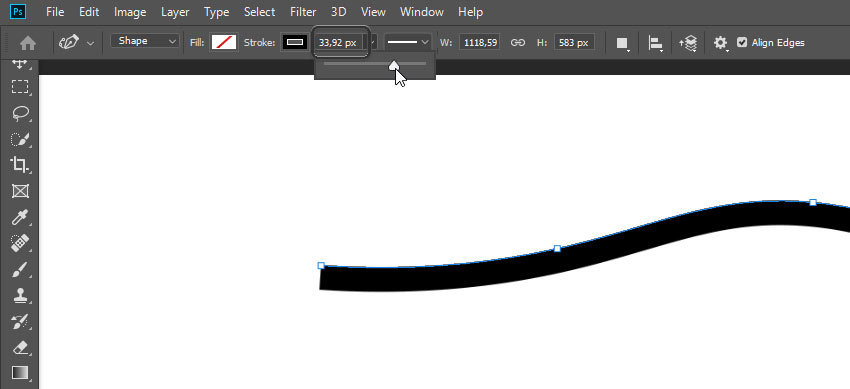Screen dimensions: 850x389
Task: Select the Brush tool
Action: pos(20,269)
